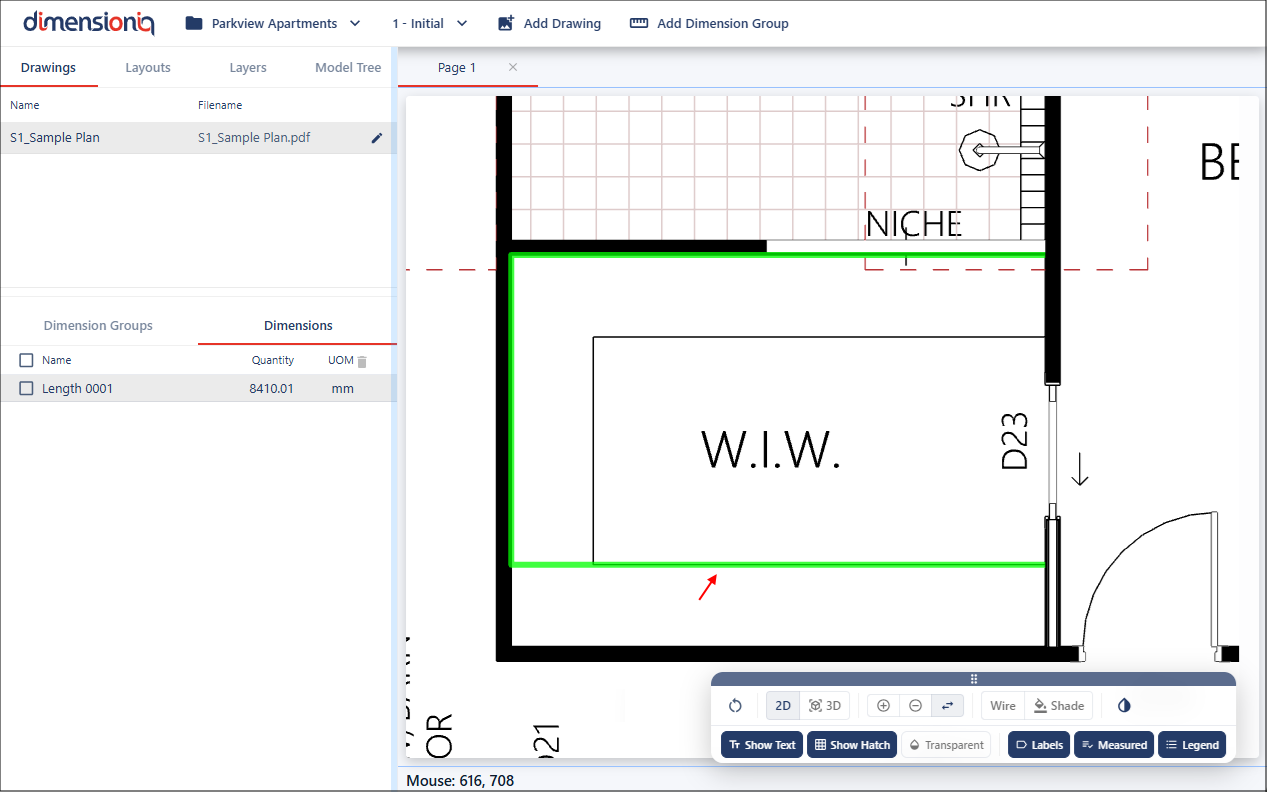Open the Parkview Apartments project dropdown
This screenshot has height=792, width=1267.
pos(273,23)
